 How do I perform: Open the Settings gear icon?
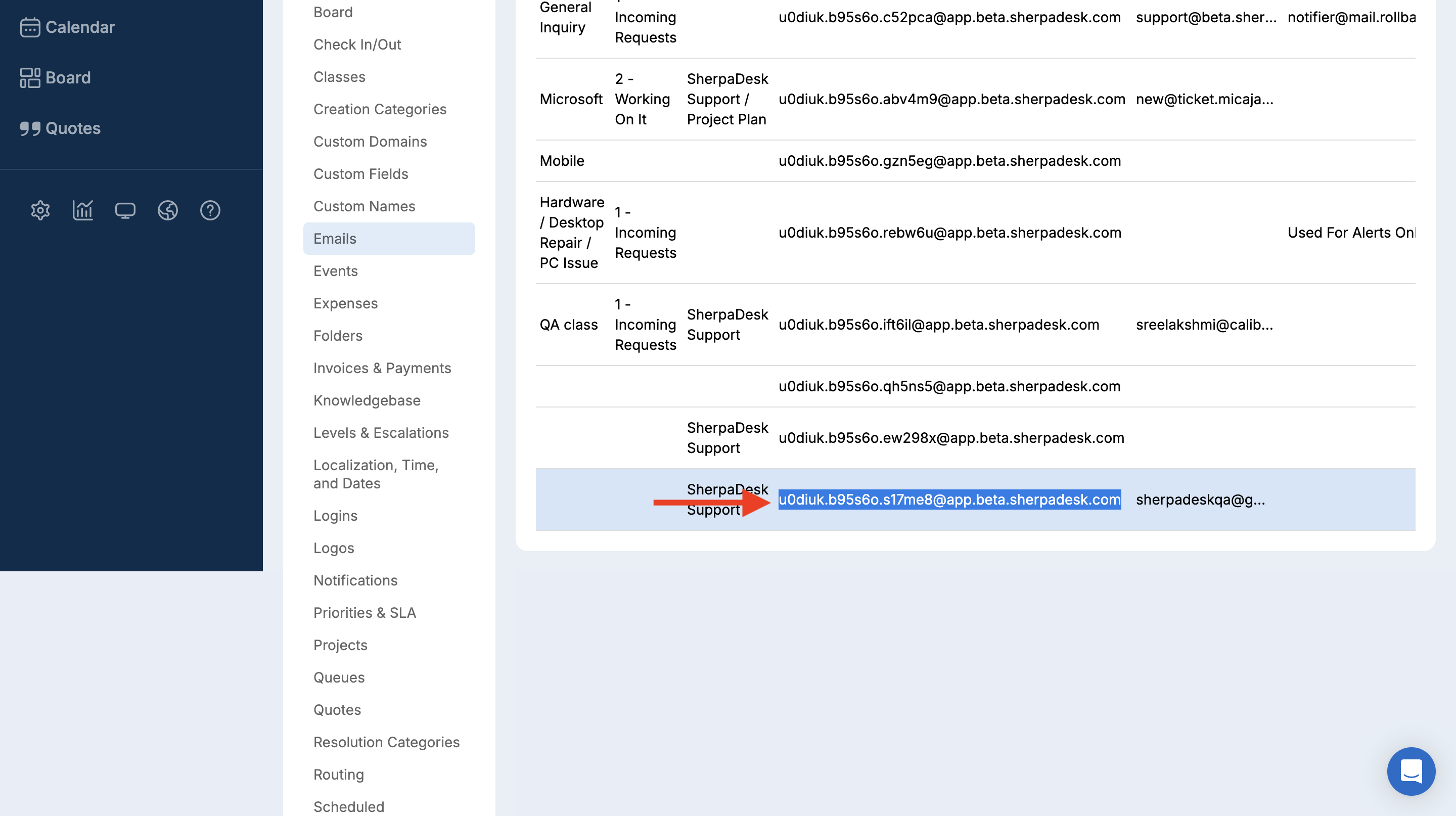(x=40, y=210)
